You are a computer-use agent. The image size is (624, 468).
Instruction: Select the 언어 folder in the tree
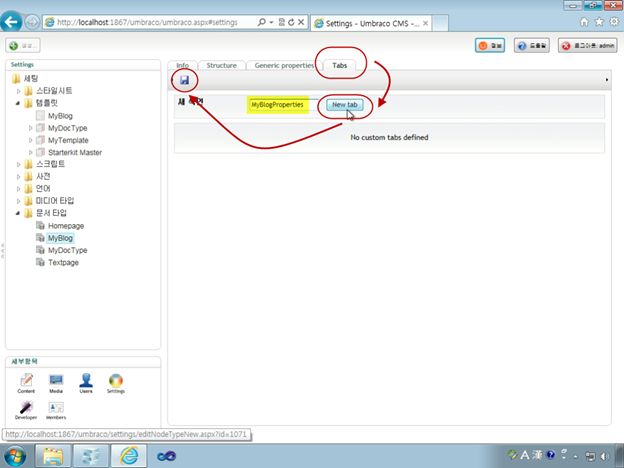(43, 189)
